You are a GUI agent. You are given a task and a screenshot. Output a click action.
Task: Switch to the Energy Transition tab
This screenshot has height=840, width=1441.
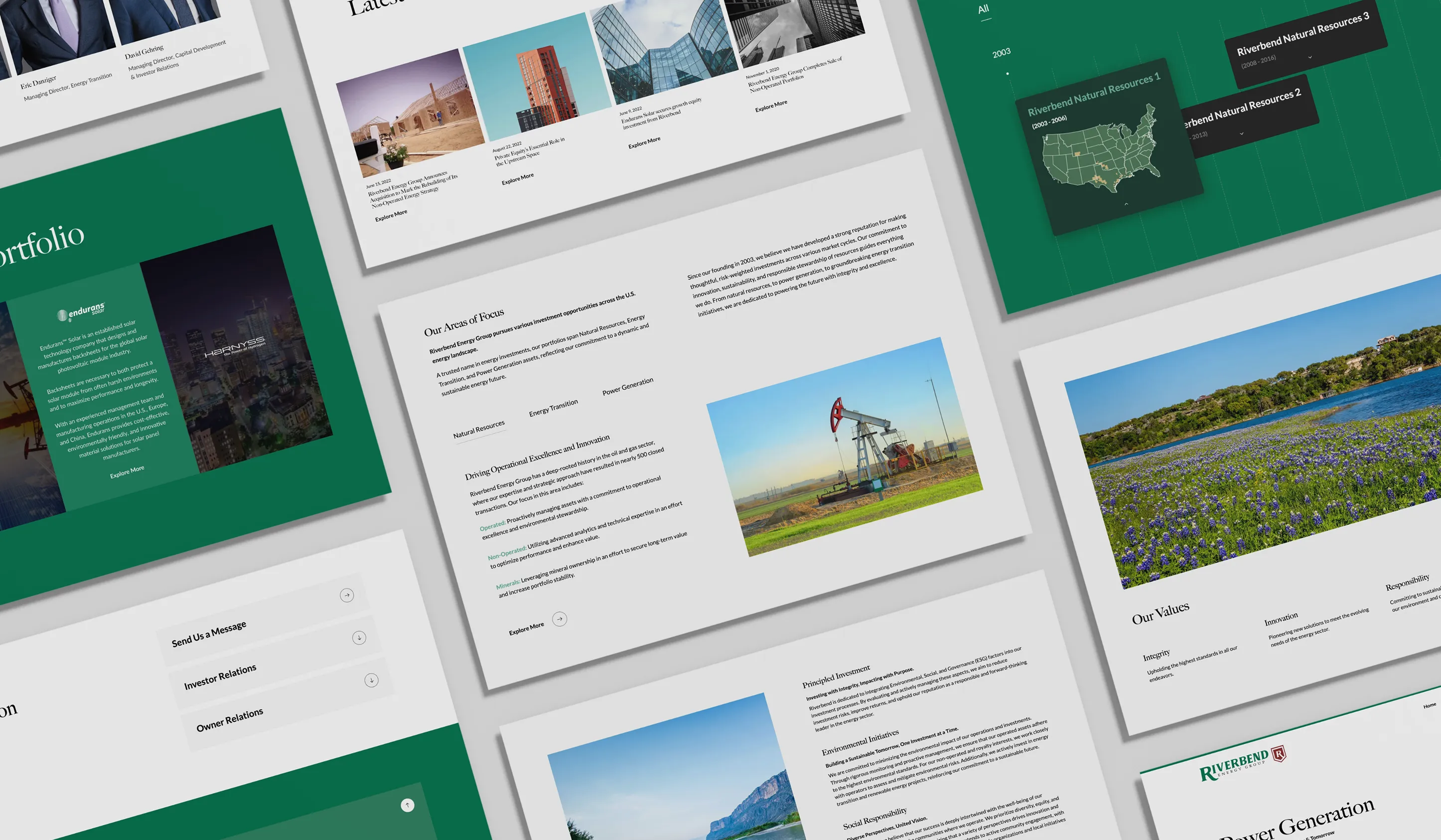coord(554,408)
